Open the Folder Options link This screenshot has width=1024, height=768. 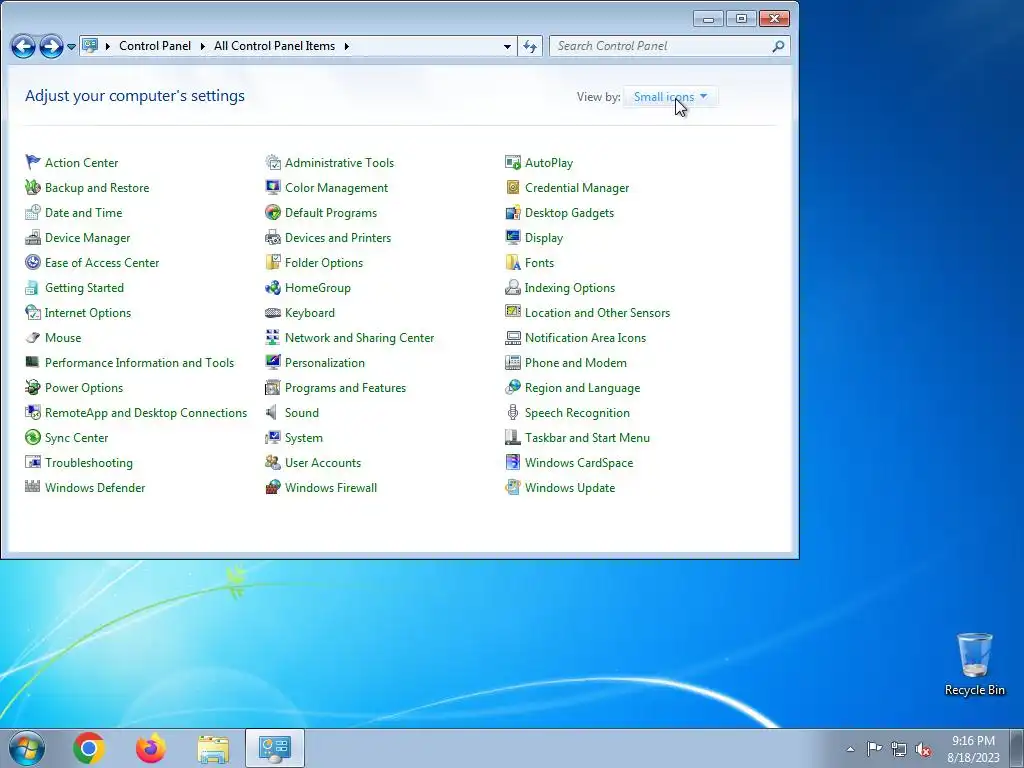(x=323, y=263)
